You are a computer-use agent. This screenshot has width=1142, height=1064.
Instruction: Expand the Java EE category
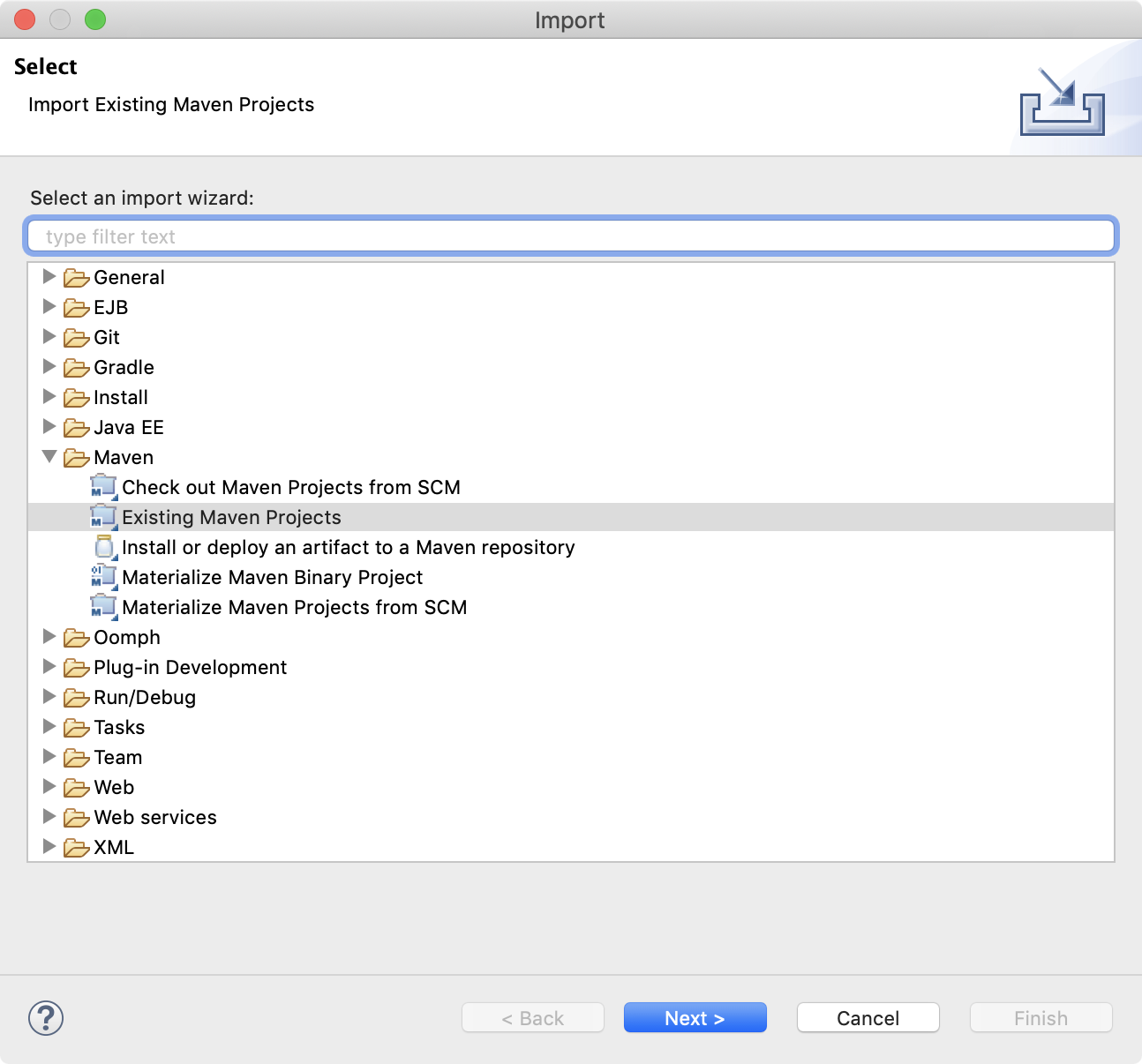49,427
